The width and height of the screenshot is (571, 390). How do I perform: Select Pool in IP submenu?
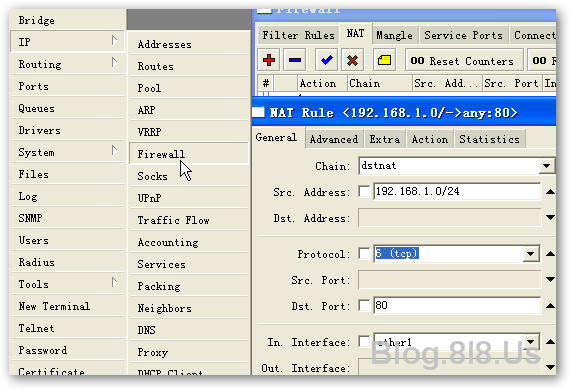tap(189, 88)
